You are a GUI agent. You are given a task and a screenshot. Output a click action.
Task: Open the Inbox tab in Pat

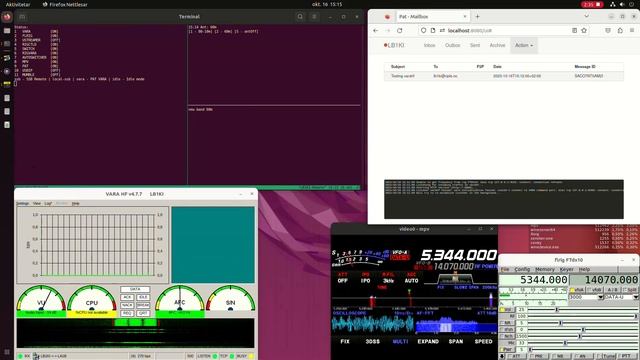point(429,45)
